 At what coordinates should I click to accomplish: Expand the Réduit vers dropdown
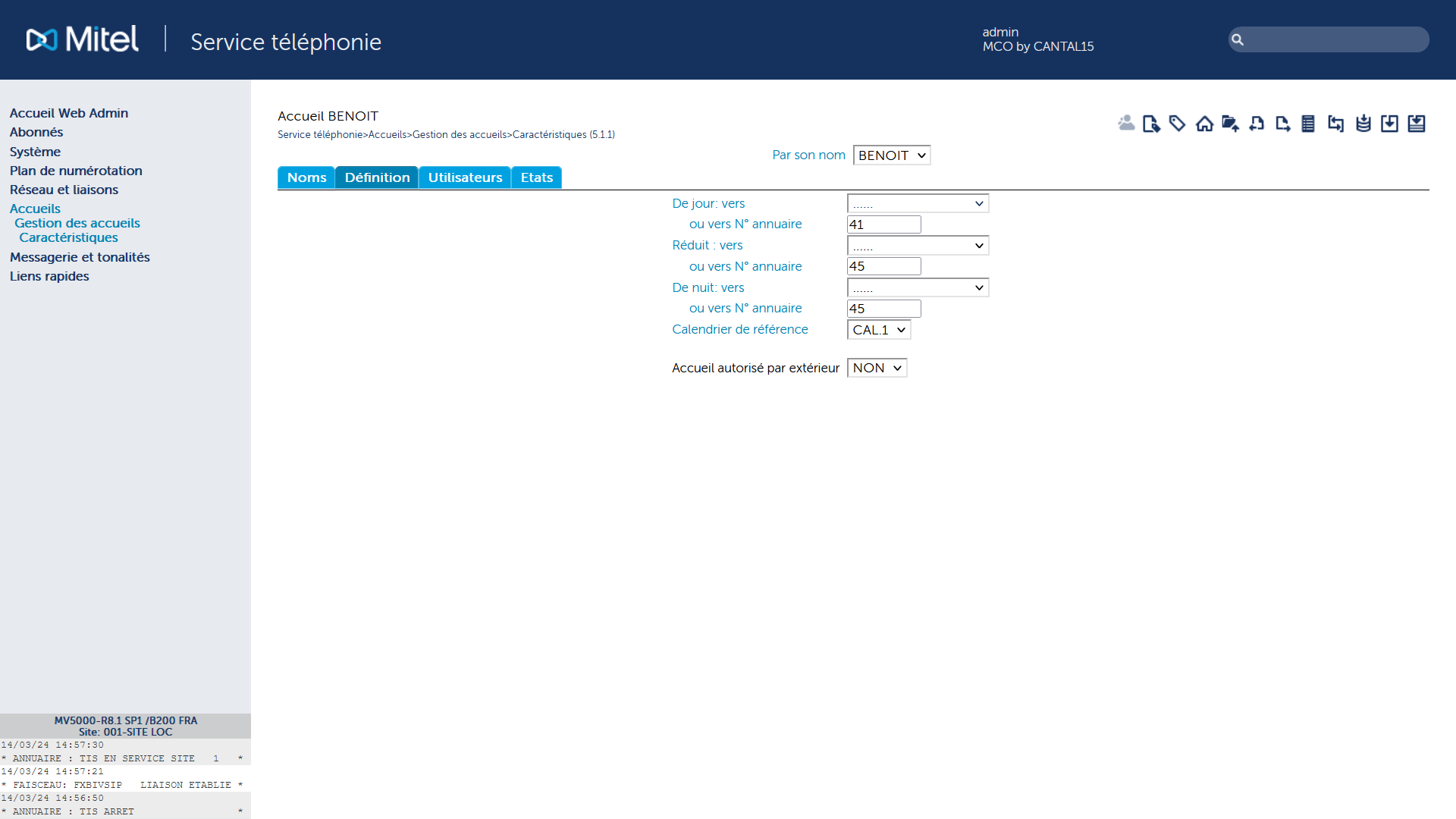coord(916,246)
